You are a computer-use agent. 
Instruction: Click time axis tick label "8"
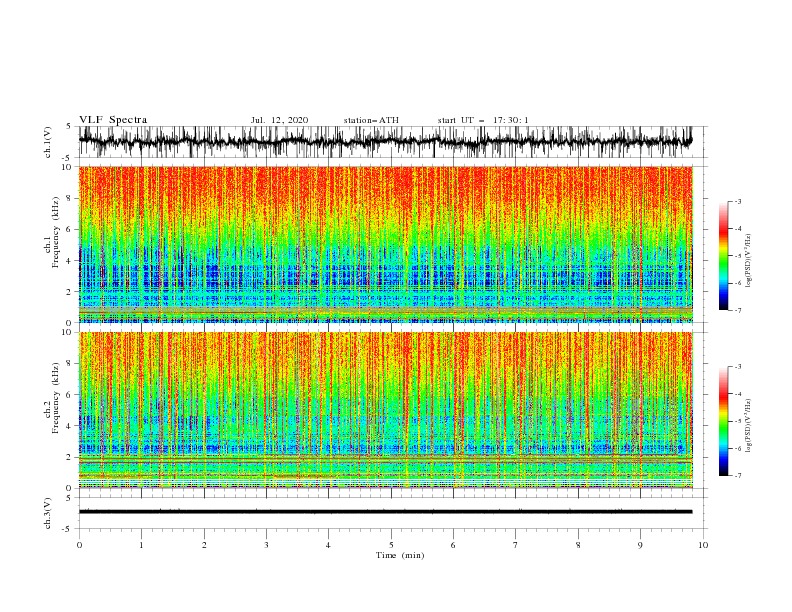click(578, 545)
